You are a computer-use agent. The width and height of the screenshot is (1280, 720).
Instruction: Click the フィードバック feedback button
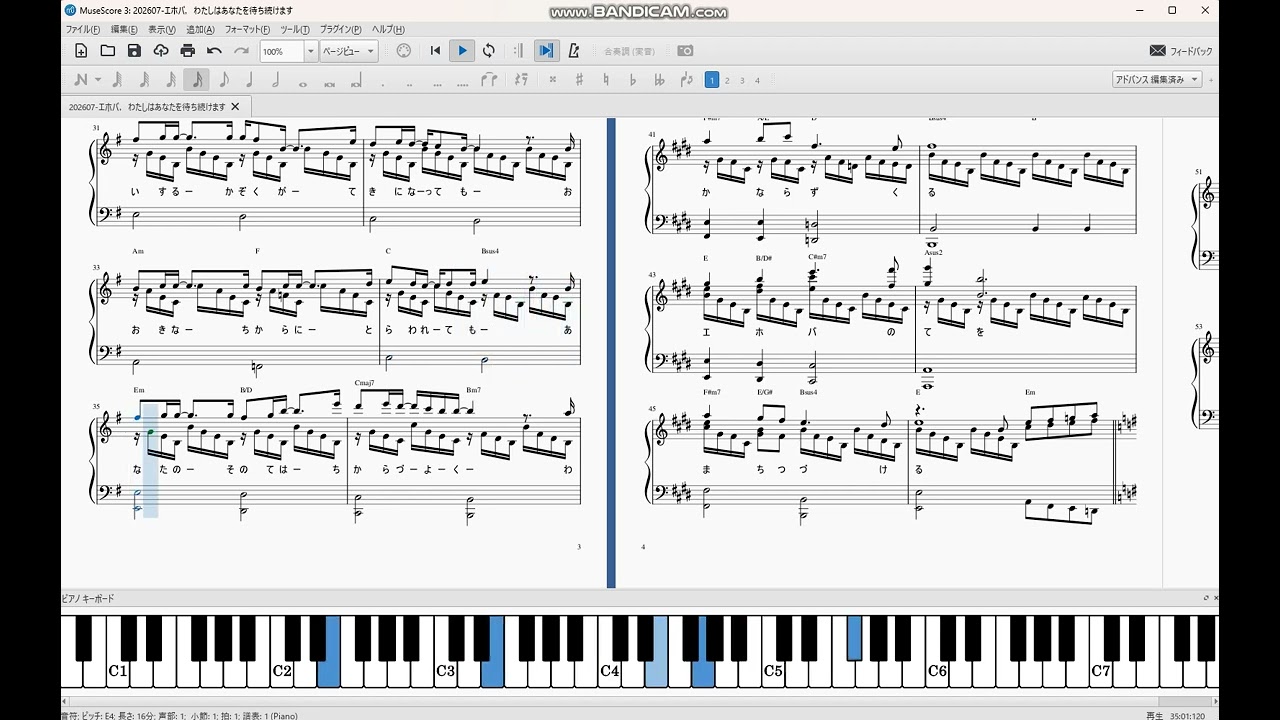pos(1181,51)
